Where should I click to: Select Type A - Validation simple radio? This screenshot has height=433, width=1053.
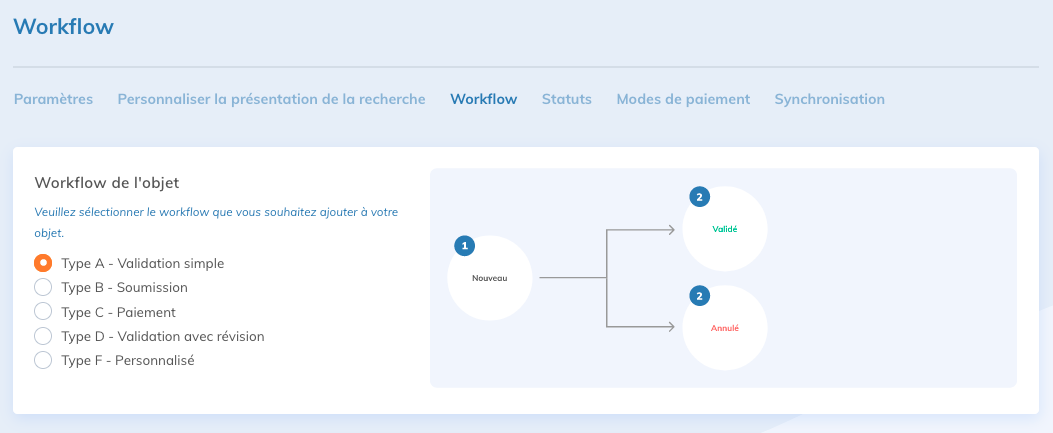(x=43, y=263)
